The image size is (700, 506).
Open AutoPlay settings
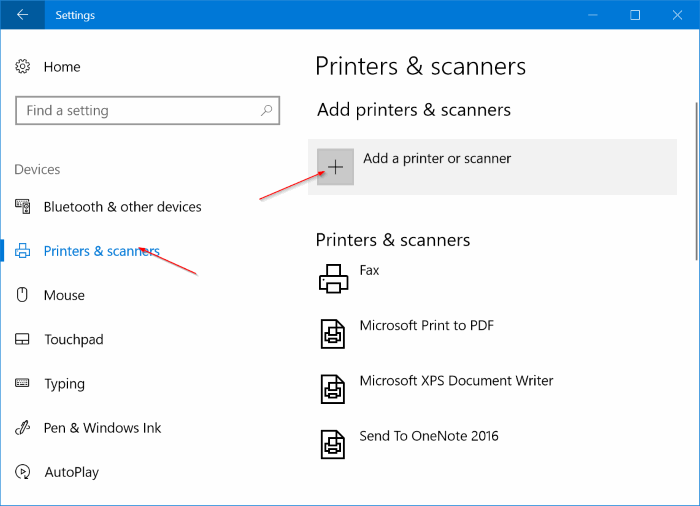click(71, 472)
